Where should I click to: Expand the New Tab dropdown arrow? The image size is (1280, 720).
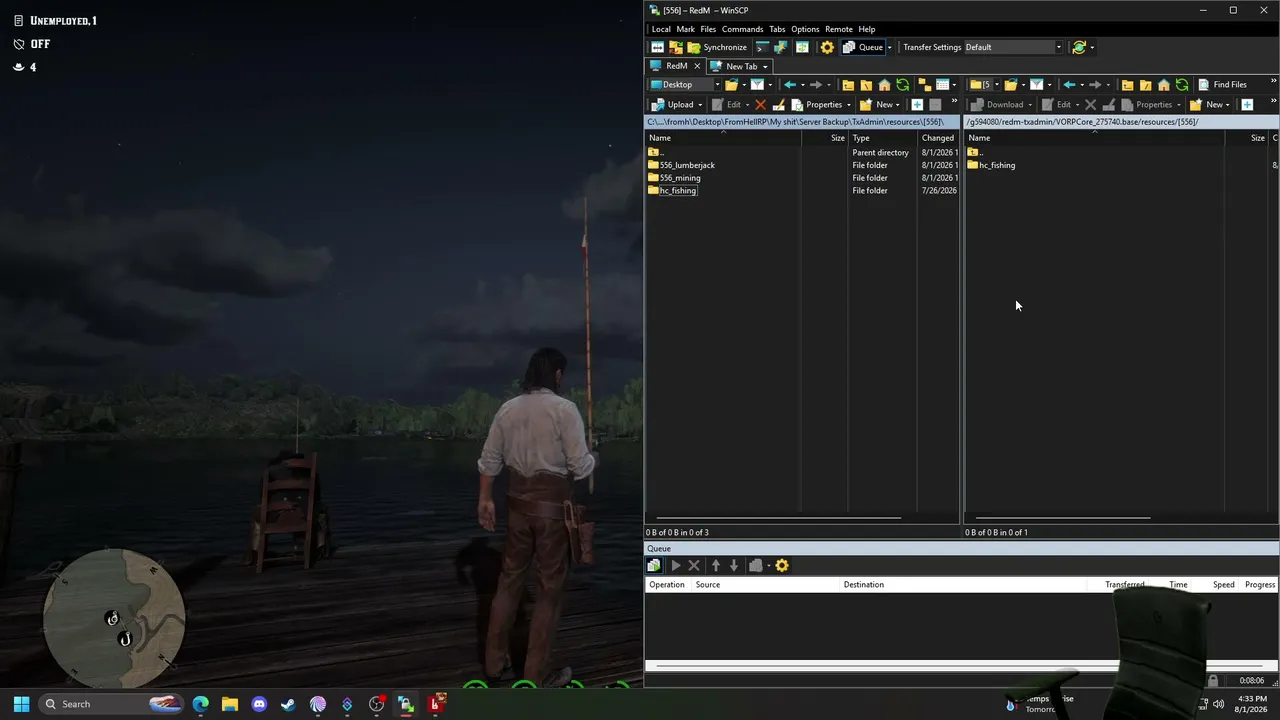[x=765, y=66]
